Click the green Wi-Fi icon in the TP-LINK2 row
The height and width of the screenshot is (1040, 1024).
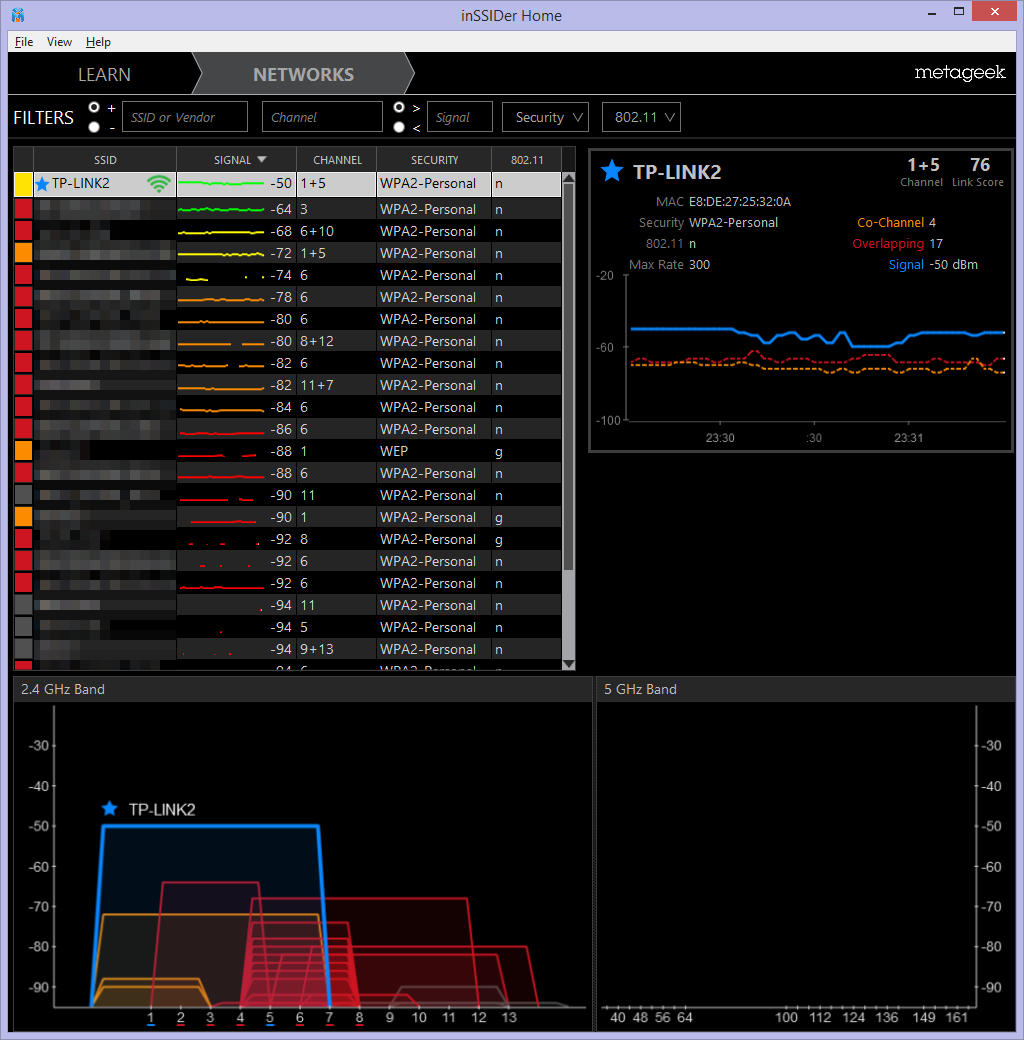pos(159,184)
